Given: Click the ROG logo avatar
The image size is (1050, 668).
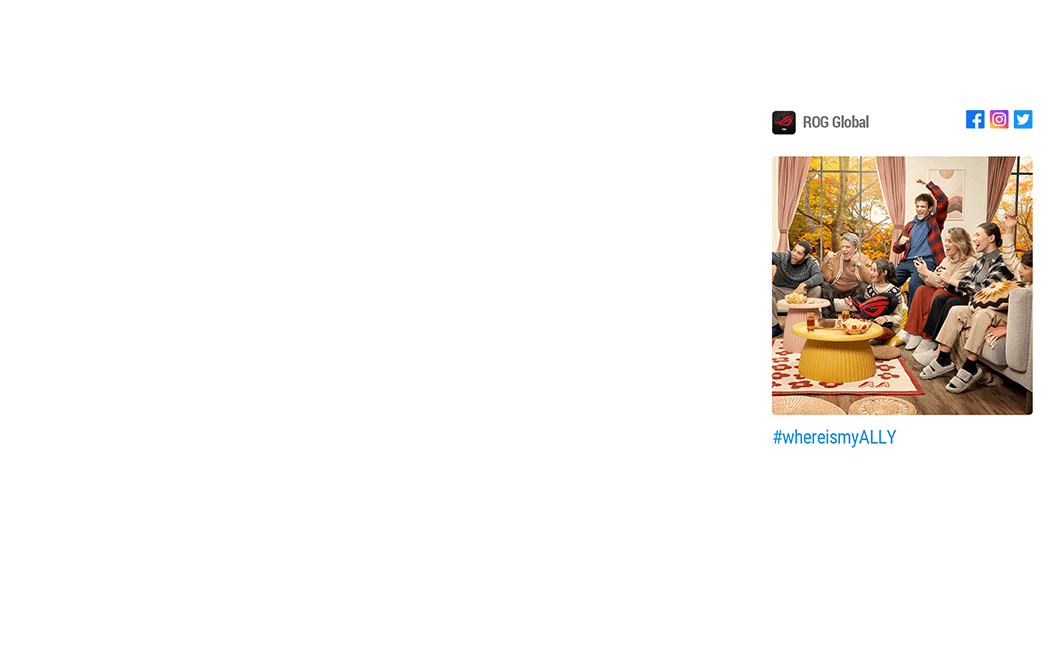Looking at the screenshot, I should pos(783,122).
